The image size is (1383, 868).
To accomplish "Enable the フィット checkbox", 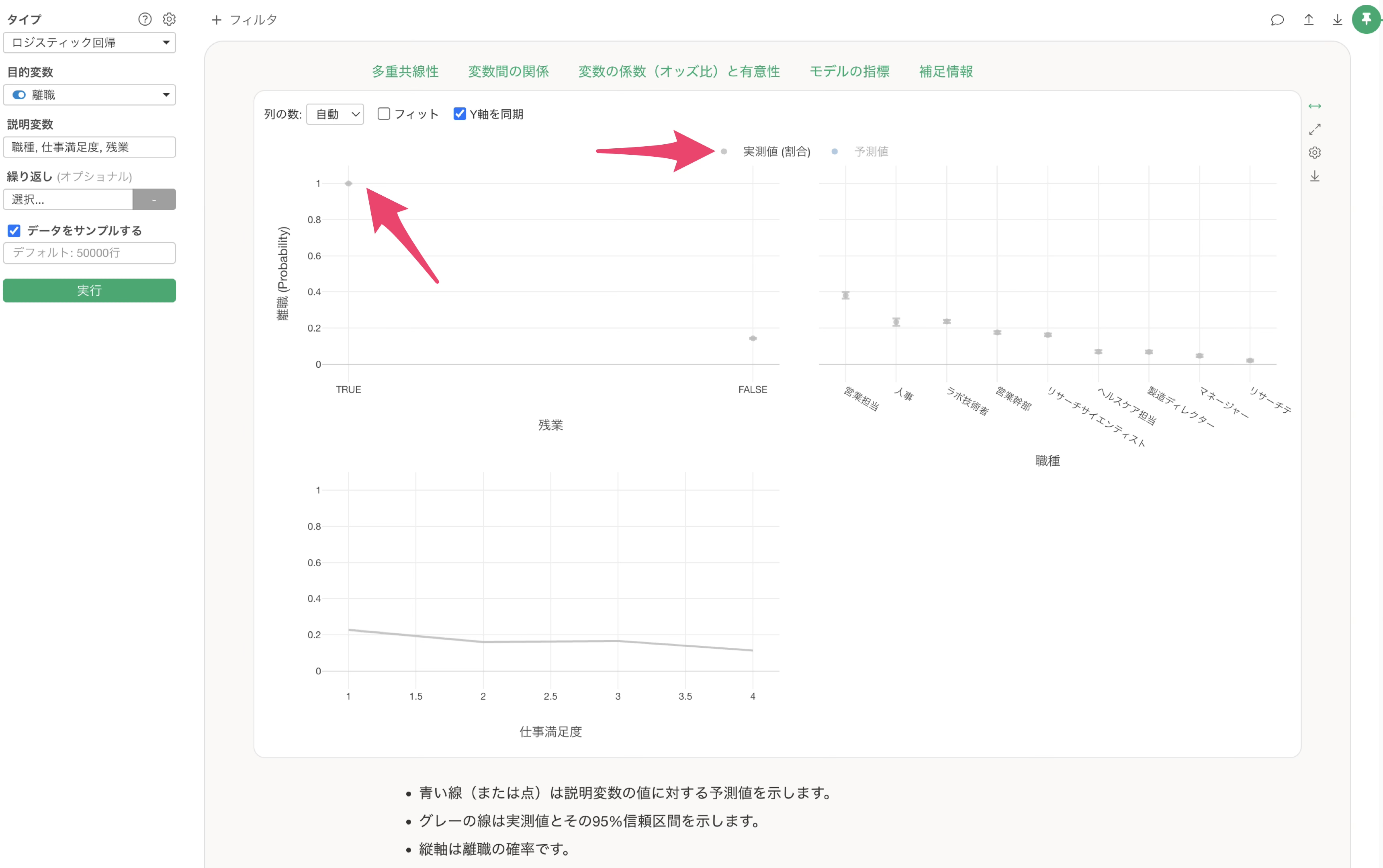I will (384, 114).
